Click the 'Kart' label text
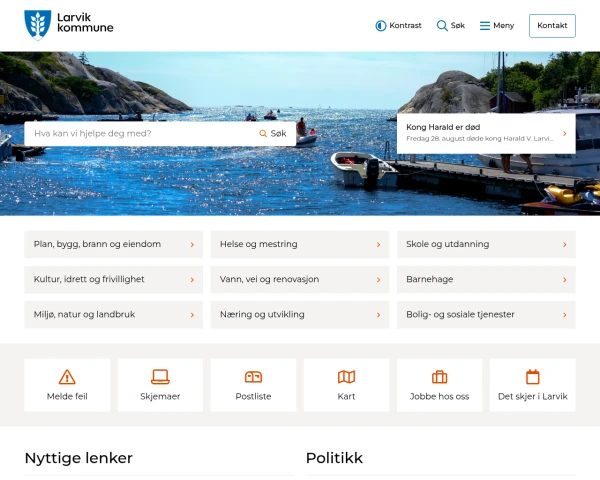The width and height of the screenshot is (600, 480). click(346, 397)
